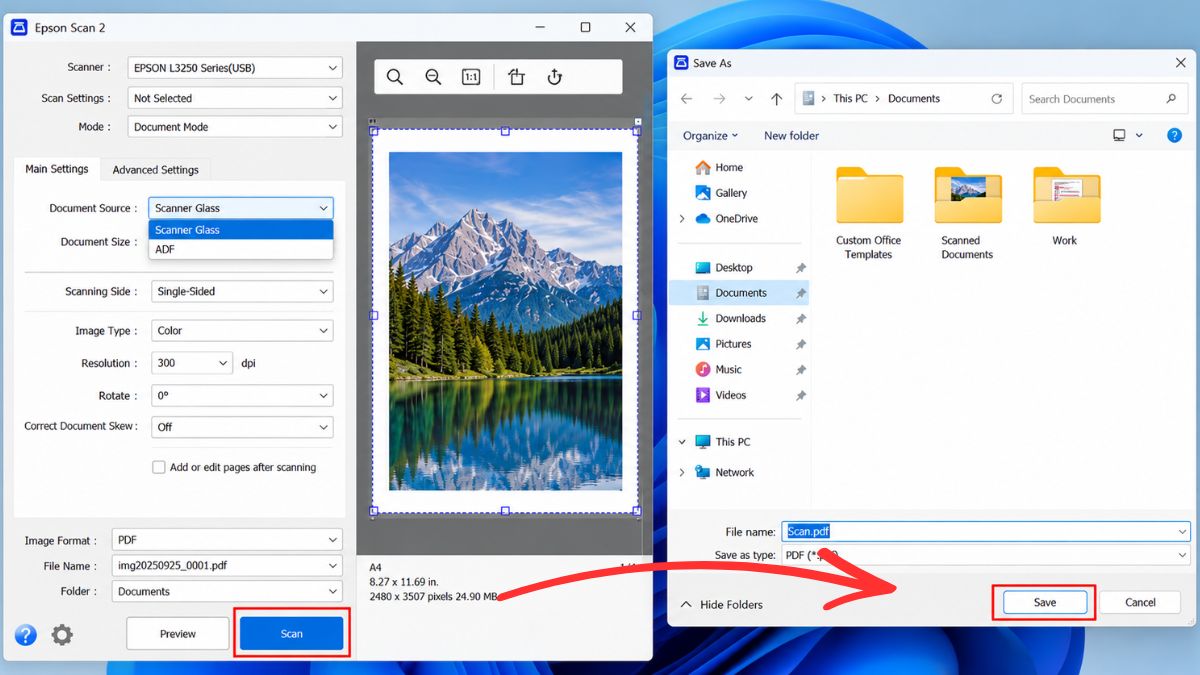The height and width of the screenshot is (675, 1200).
Task: Choose ADF from Document Source list
Action: (x=240, y=249)
